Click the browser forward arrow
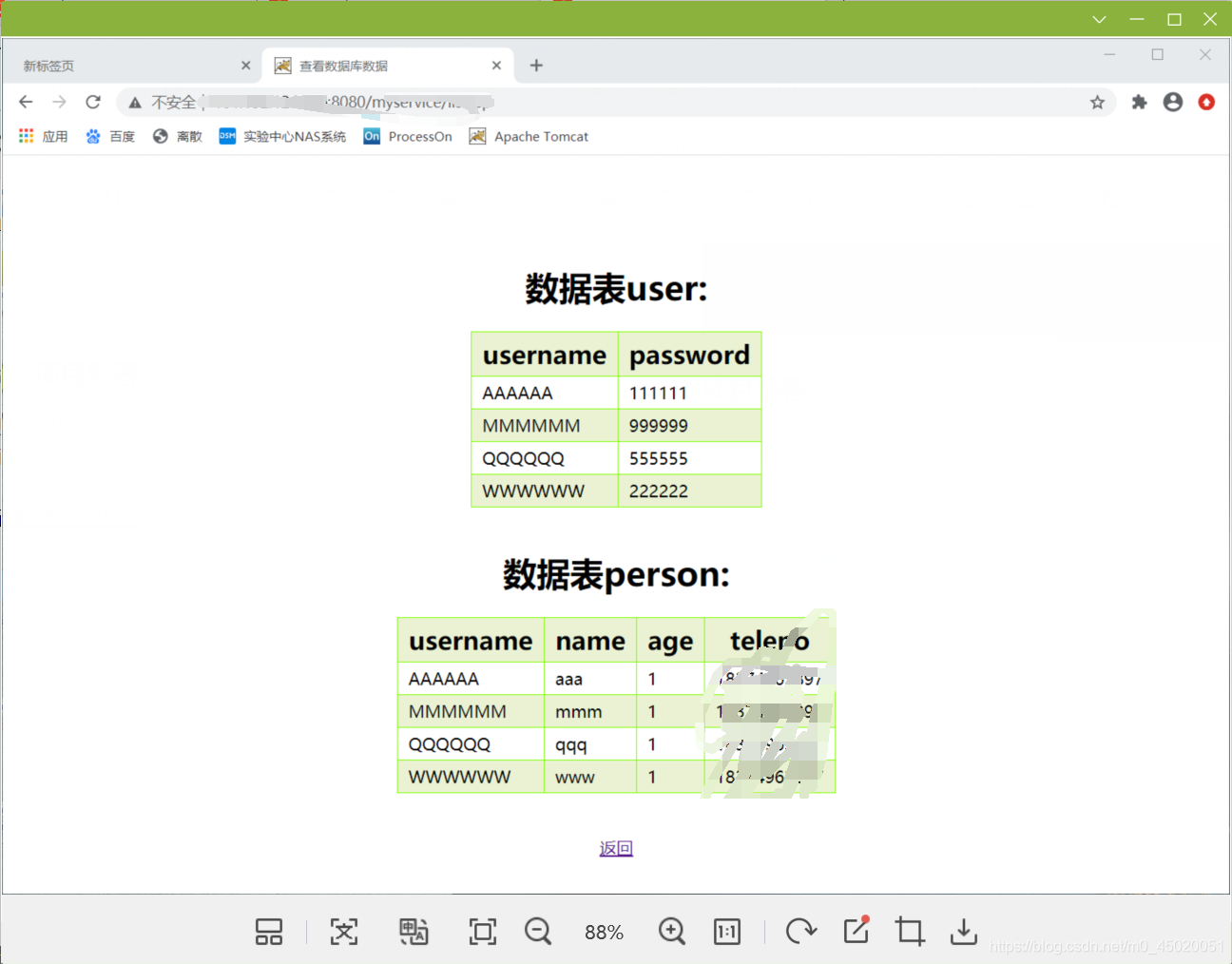Image resolution: width=1232 pixels, height=964 pixels. coord(59,102)
